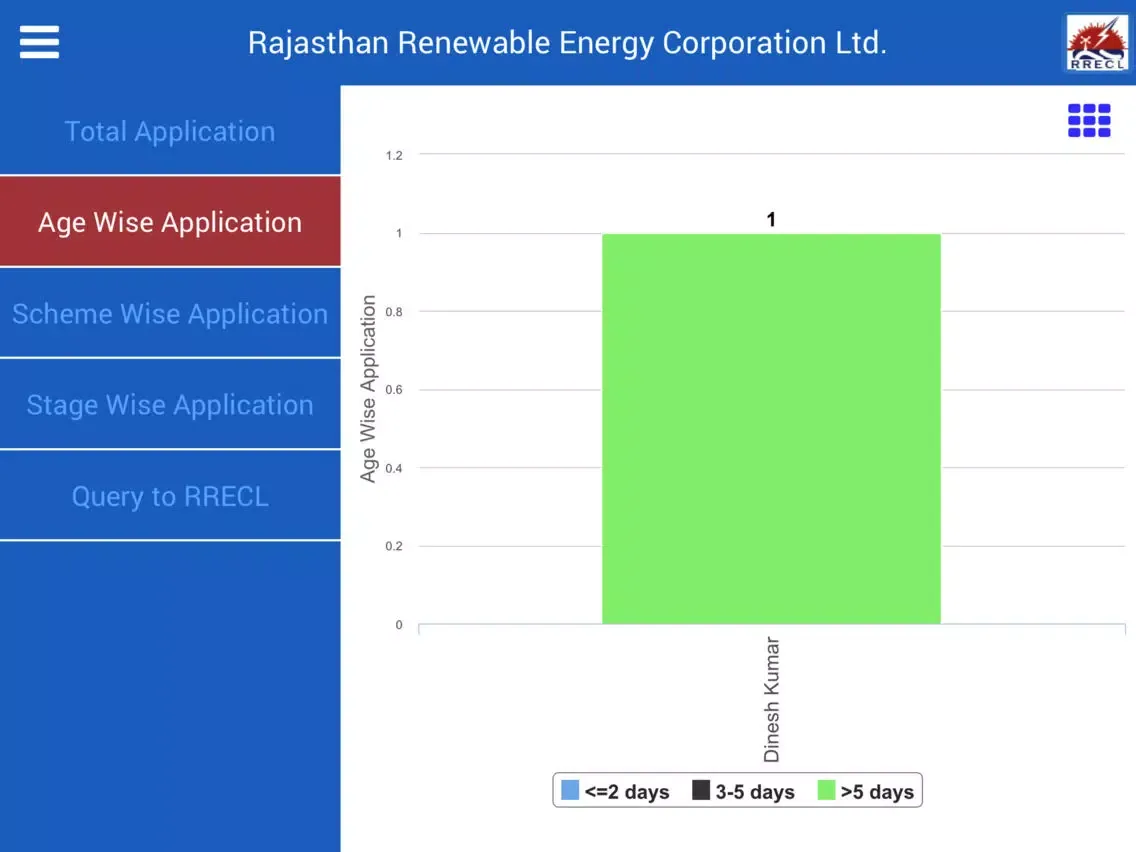
Task: Open Total Application section
Action: (170, 131)
